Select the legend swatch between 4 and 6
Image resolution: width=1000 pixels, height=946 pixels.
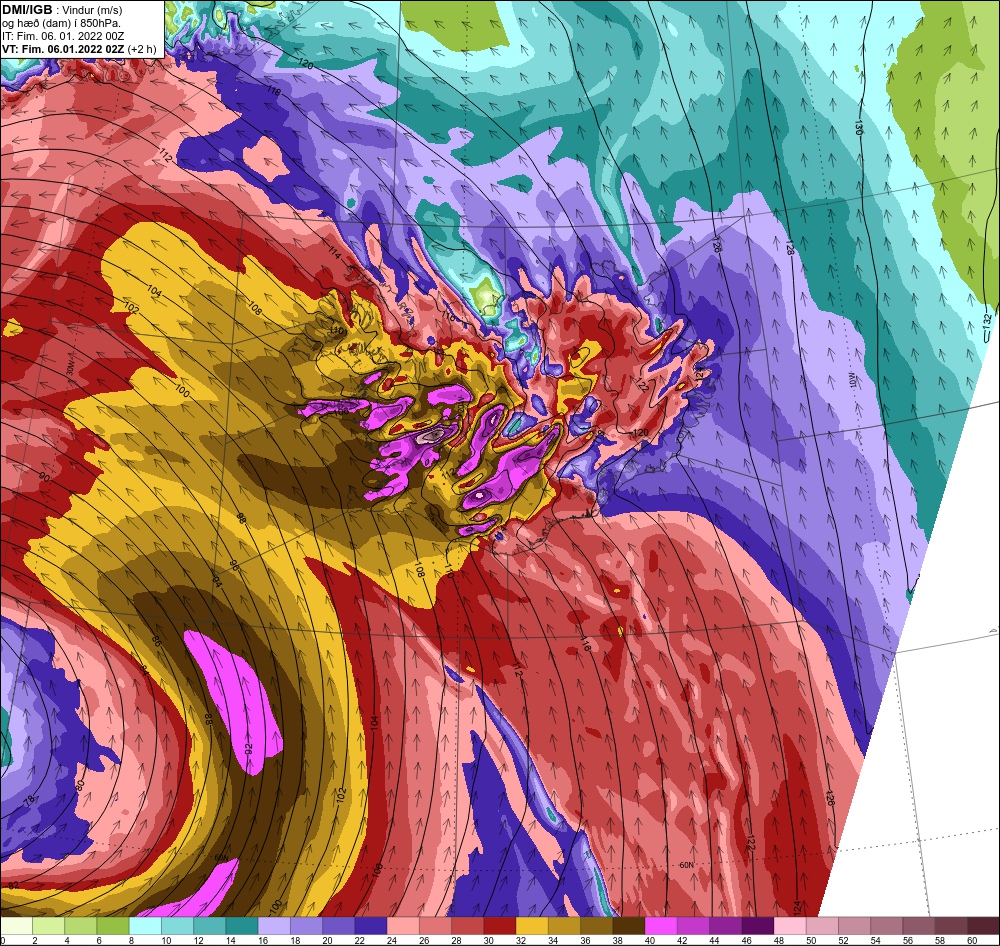(x=80, y=926)
